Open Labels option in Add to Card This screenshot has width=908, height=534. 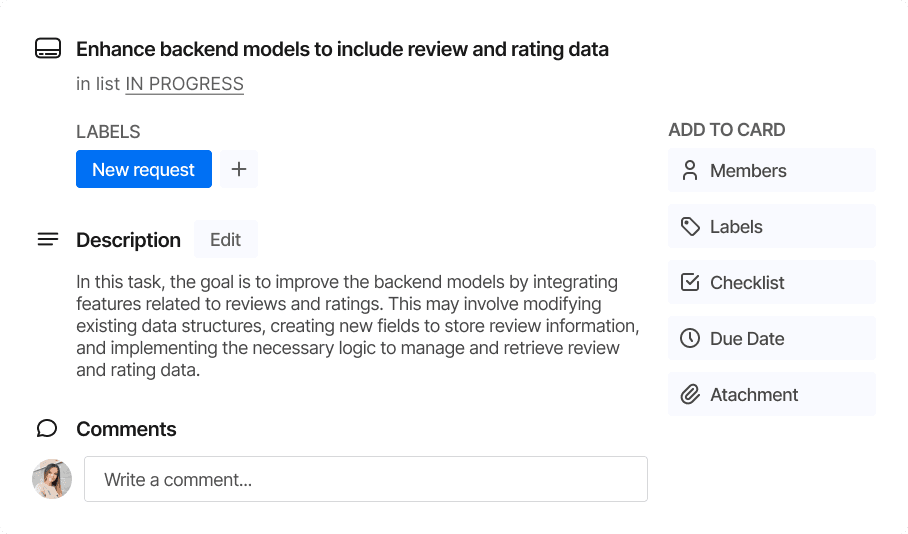(x=771, y=227)
